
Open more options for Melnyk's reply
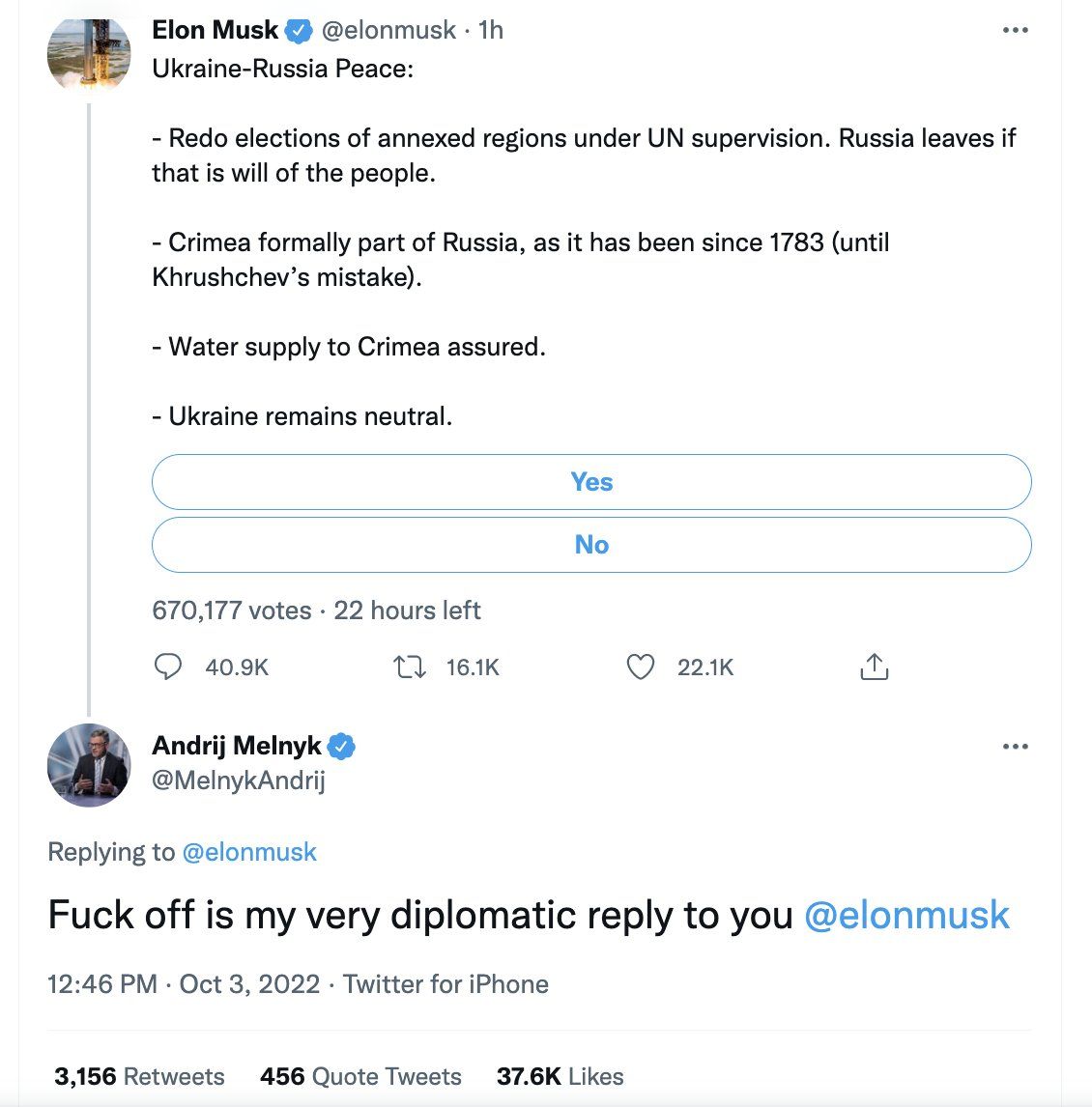pyautogui.click(x=1015, y=747)
